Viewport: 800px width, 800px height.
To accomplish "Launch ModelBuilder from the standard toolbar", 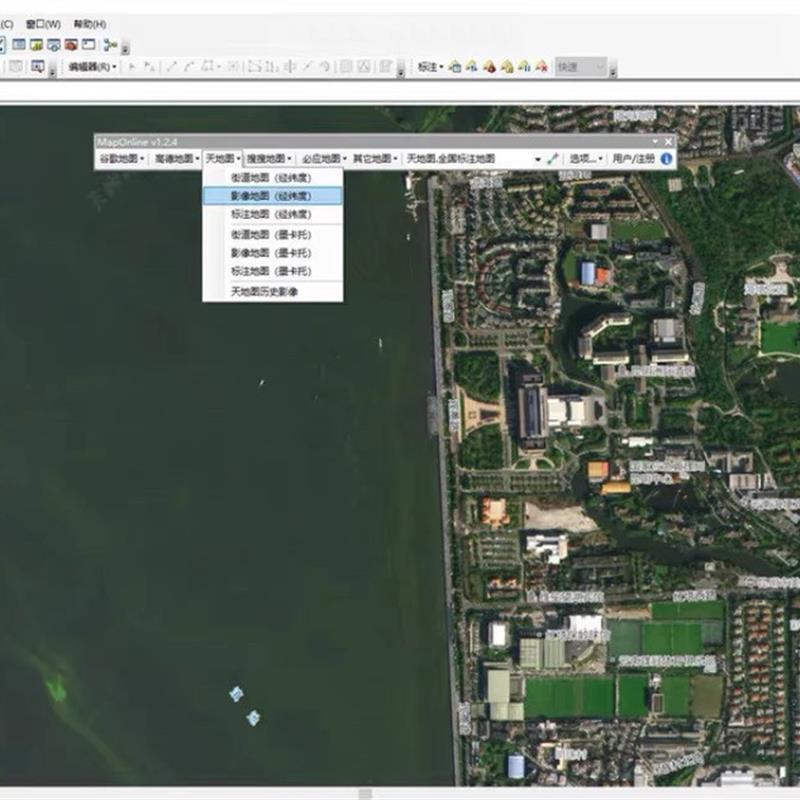I will pos(111,45).
